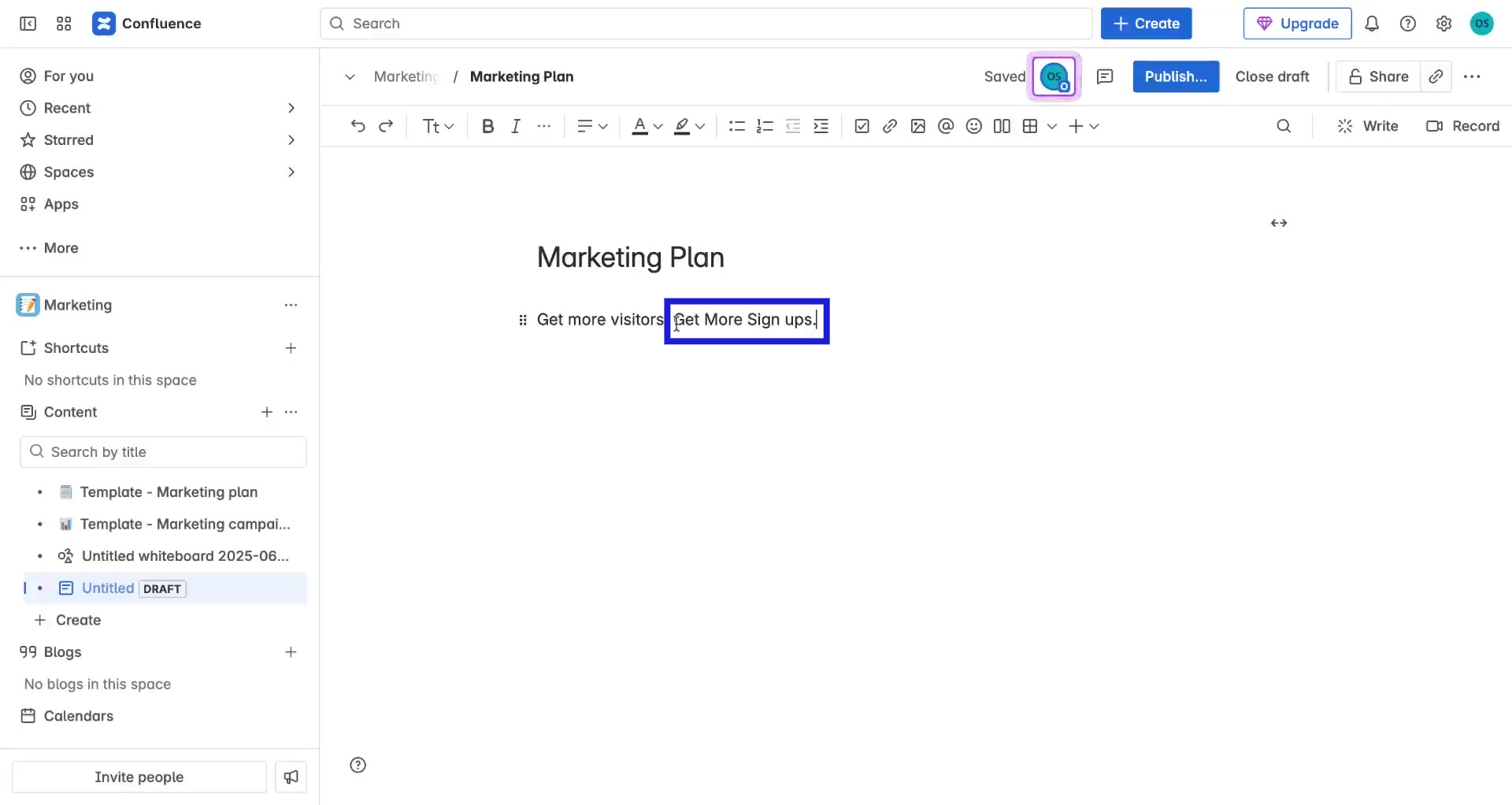
Task: Toggle bold formatting
Action: click(x=487, y=126)
